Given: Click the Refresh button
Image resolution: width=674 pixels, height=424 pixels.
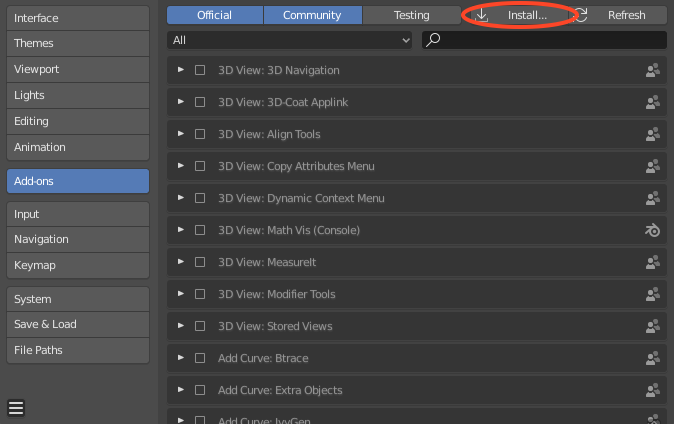Looking at the screenshot, I should tap(618, 15).
